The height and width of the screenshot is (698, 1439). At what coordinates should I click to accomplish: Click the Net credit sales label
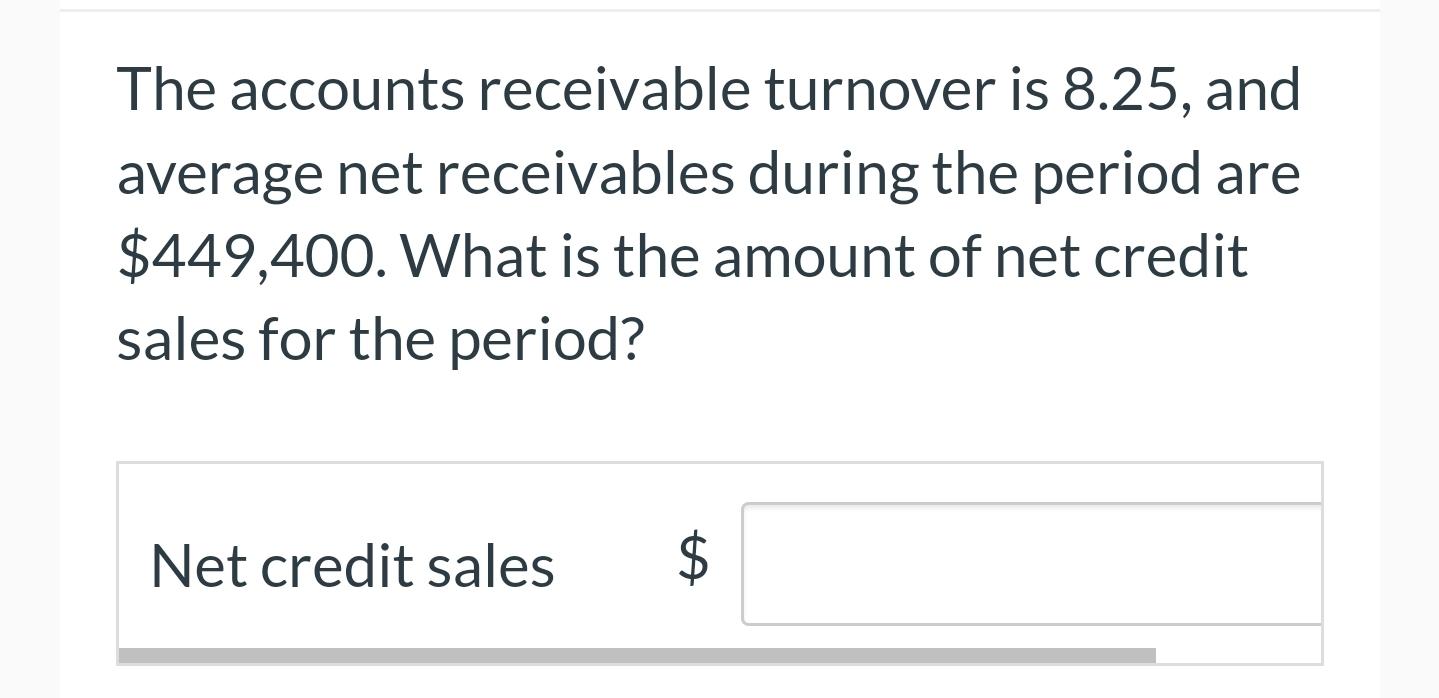click(x=352, y=563)
